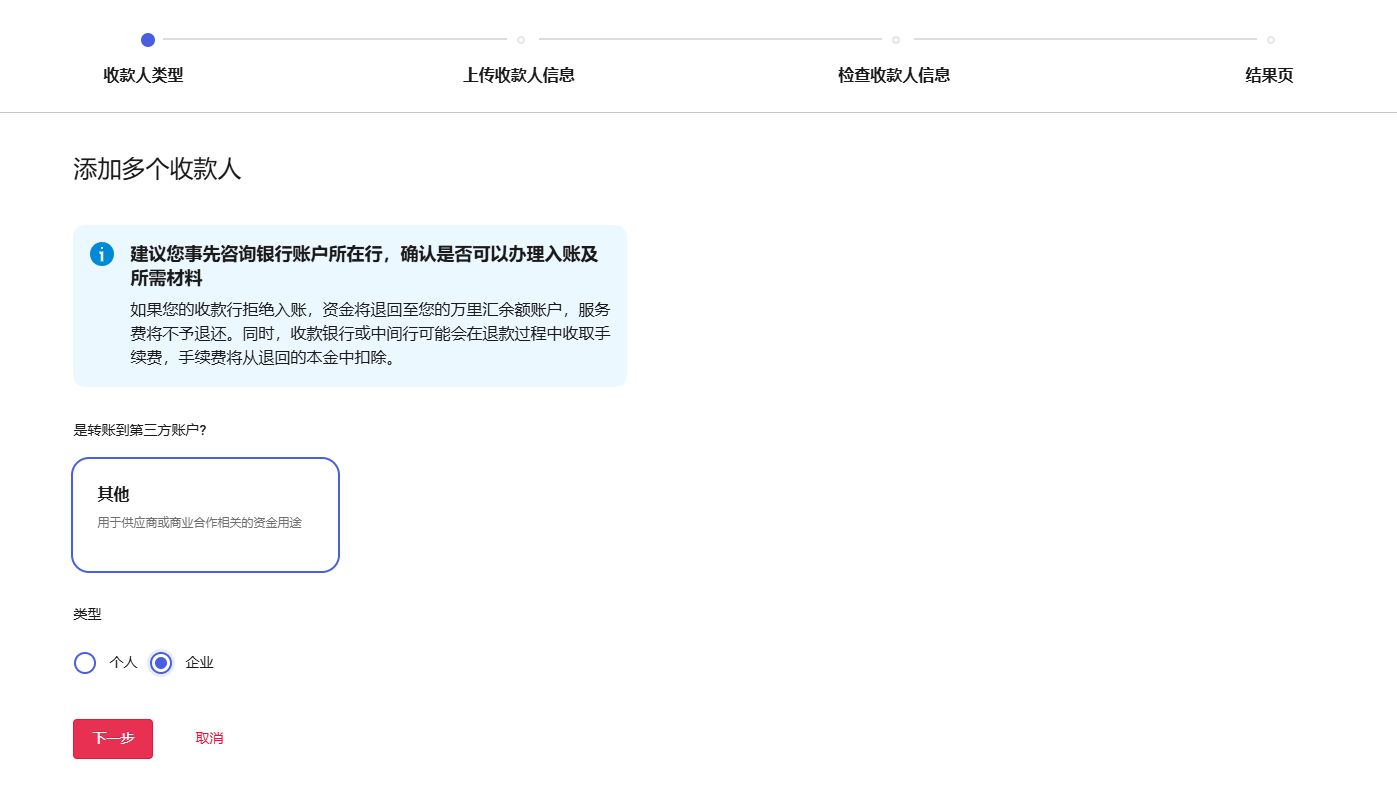This screenshot has width=1397, height=789.
Task: Click the step dot above 结果页
Action: tap(1271, 40)
